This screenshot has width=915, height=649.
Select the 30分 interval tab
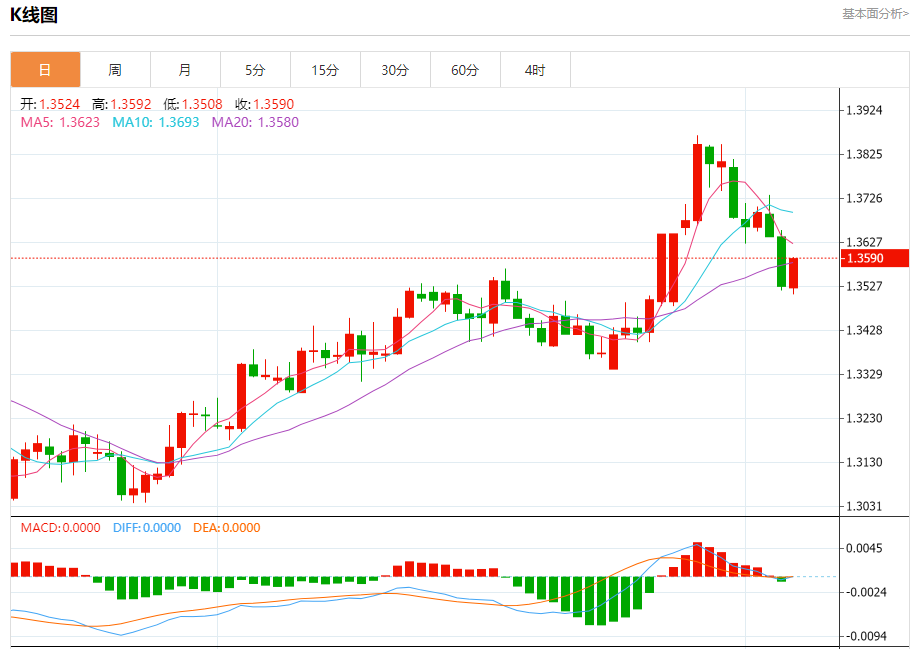(395, 70)
